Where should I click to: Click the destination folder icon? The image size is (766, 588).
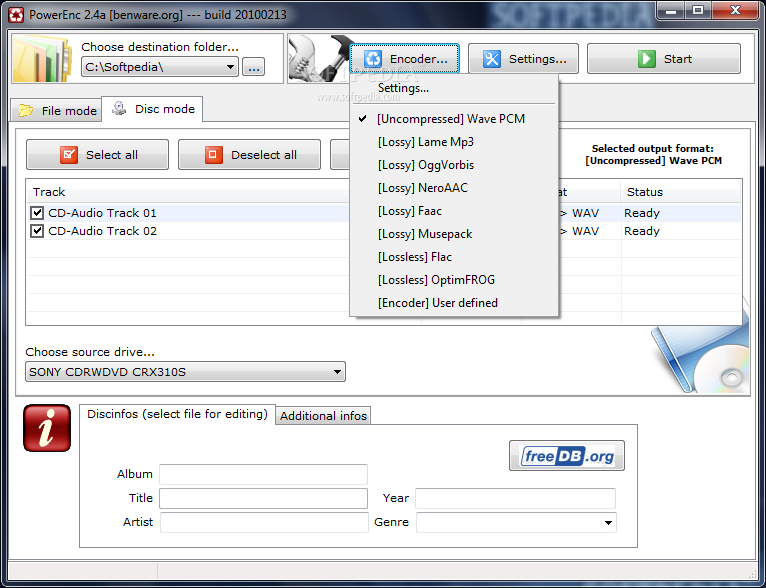pyautogui.click(x=43, y=58)
